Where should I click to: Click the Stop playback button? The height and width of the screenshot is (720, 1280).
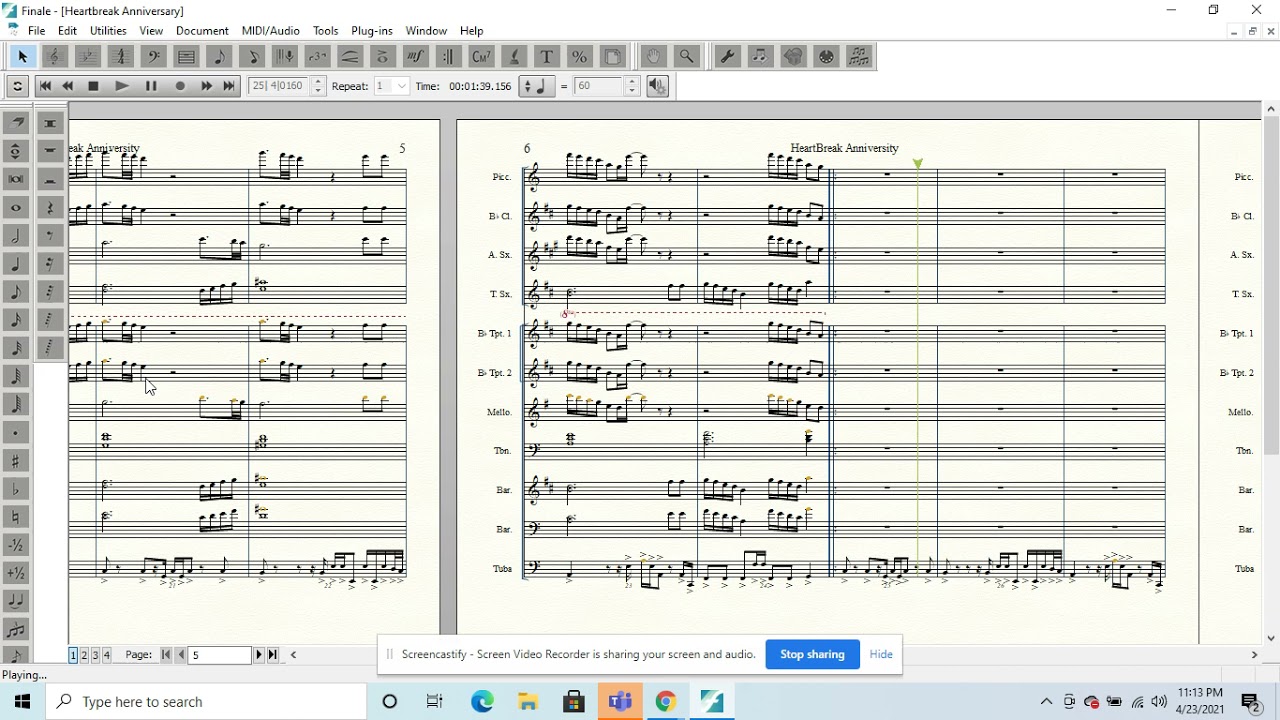93,86
